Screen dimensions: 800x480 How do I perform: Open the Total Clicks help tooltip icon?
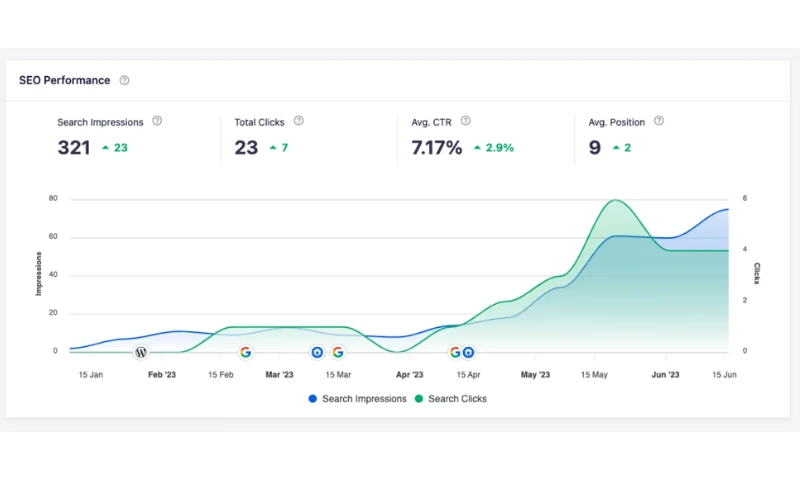click(x=298, y=121)
